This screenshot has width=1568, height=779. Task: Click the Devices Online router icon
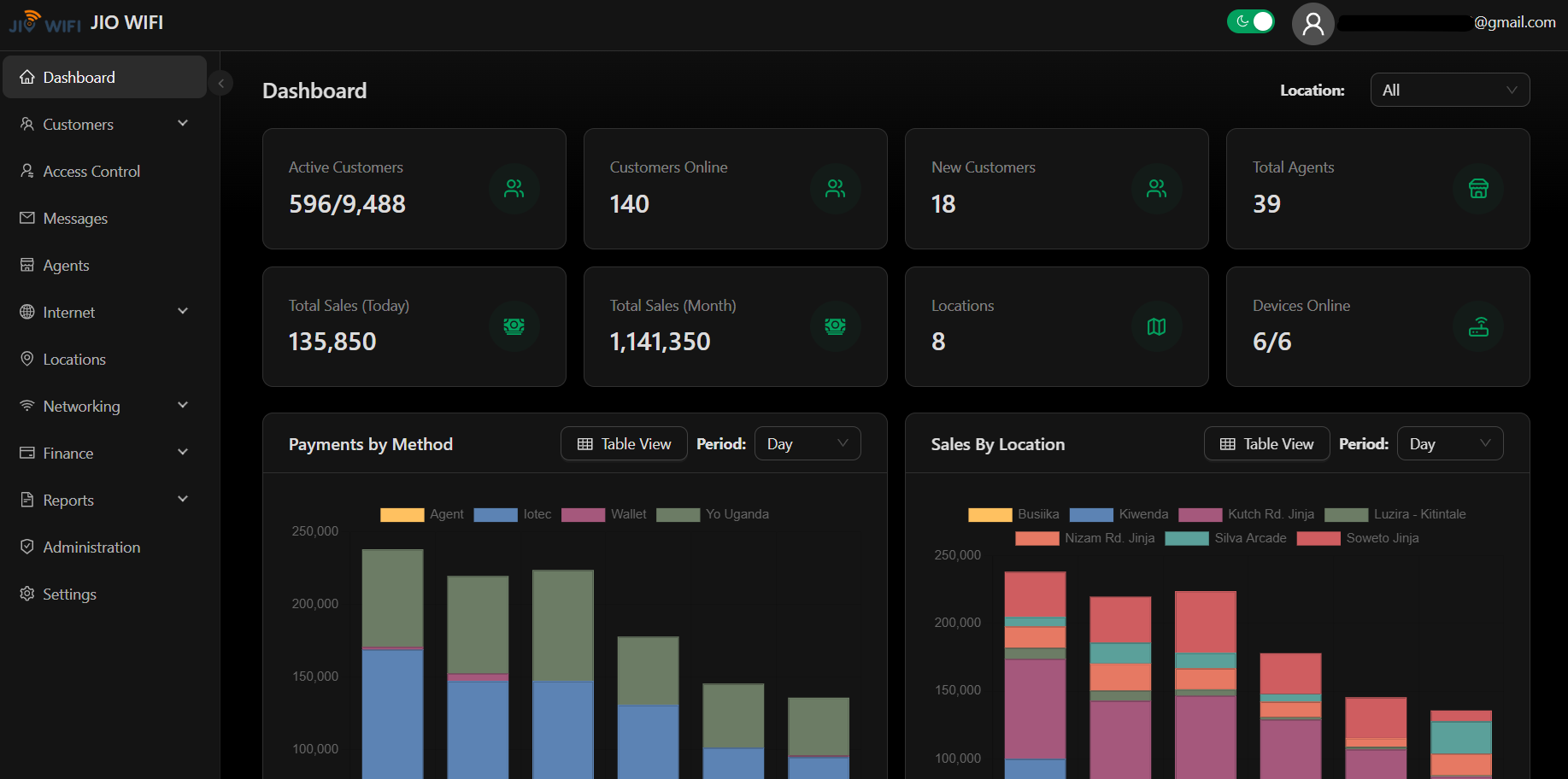pyautogui.click(x=1478, y=326)
